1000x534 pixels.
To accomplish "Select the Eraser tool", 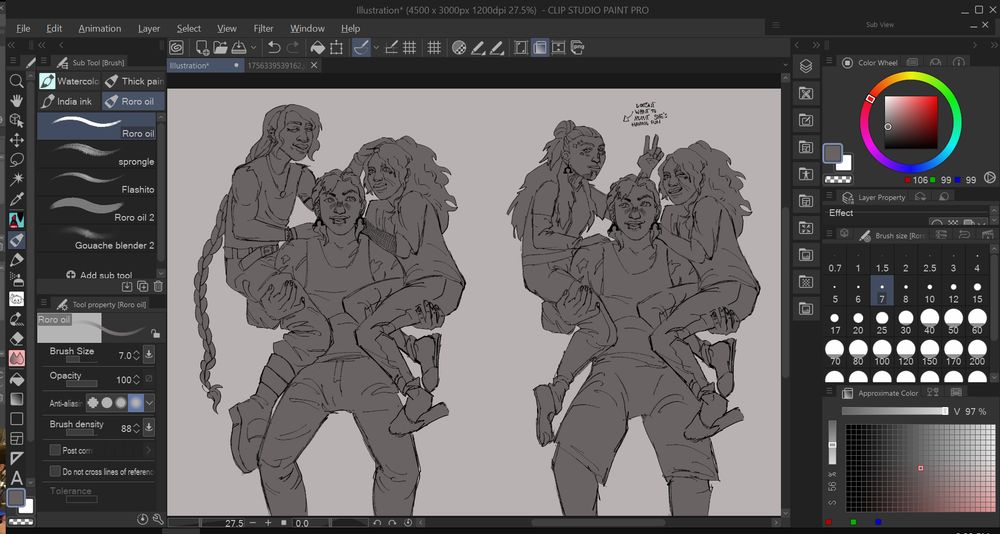I will (17, 338).
